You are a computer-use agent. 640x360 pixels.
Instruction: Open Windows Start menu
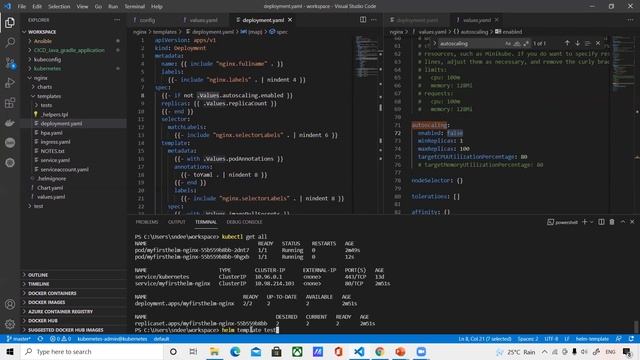point(10,351)
